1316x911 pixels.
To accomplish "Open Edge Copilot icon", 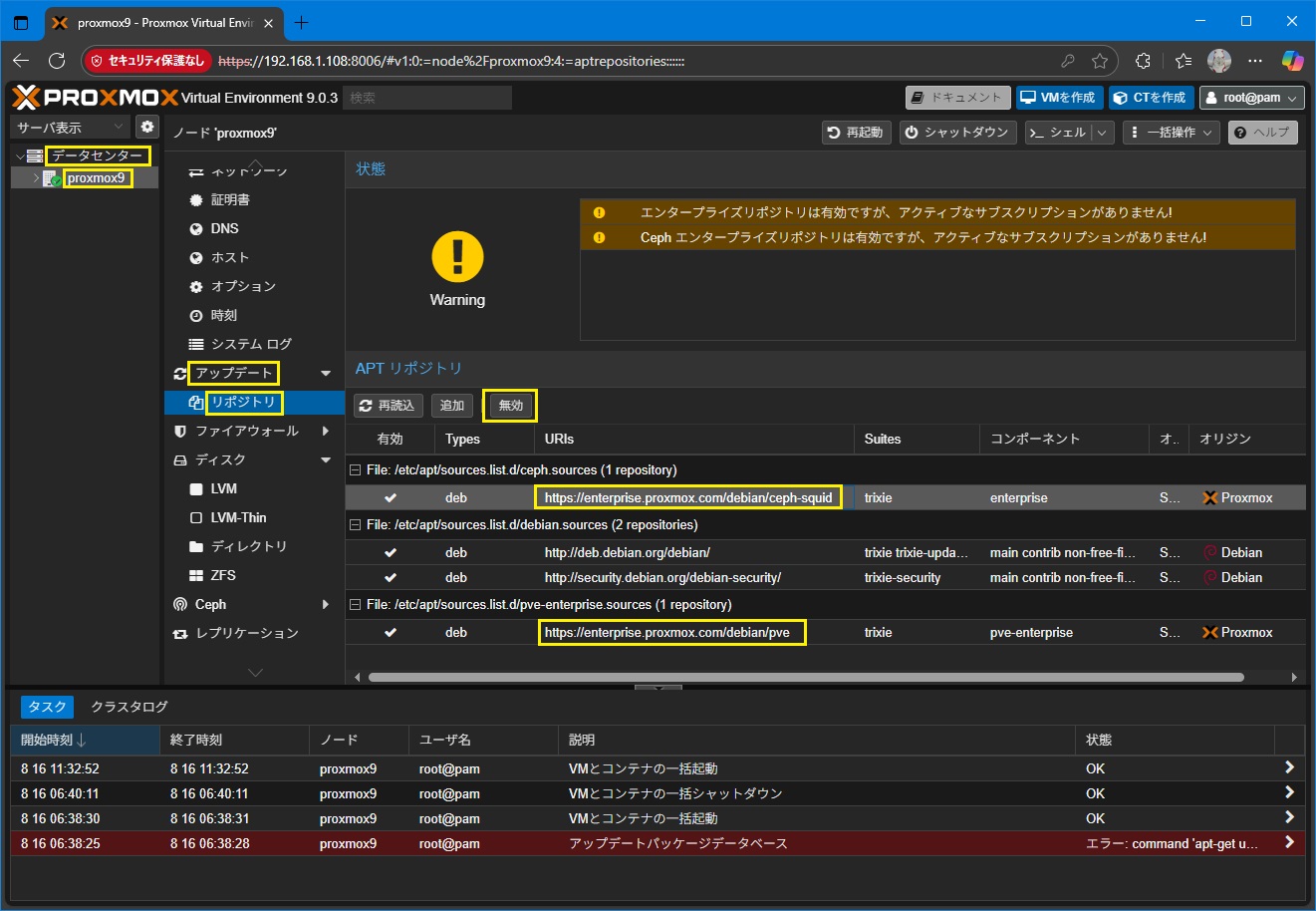I will pyautogui.click(x=1292, y=61).
